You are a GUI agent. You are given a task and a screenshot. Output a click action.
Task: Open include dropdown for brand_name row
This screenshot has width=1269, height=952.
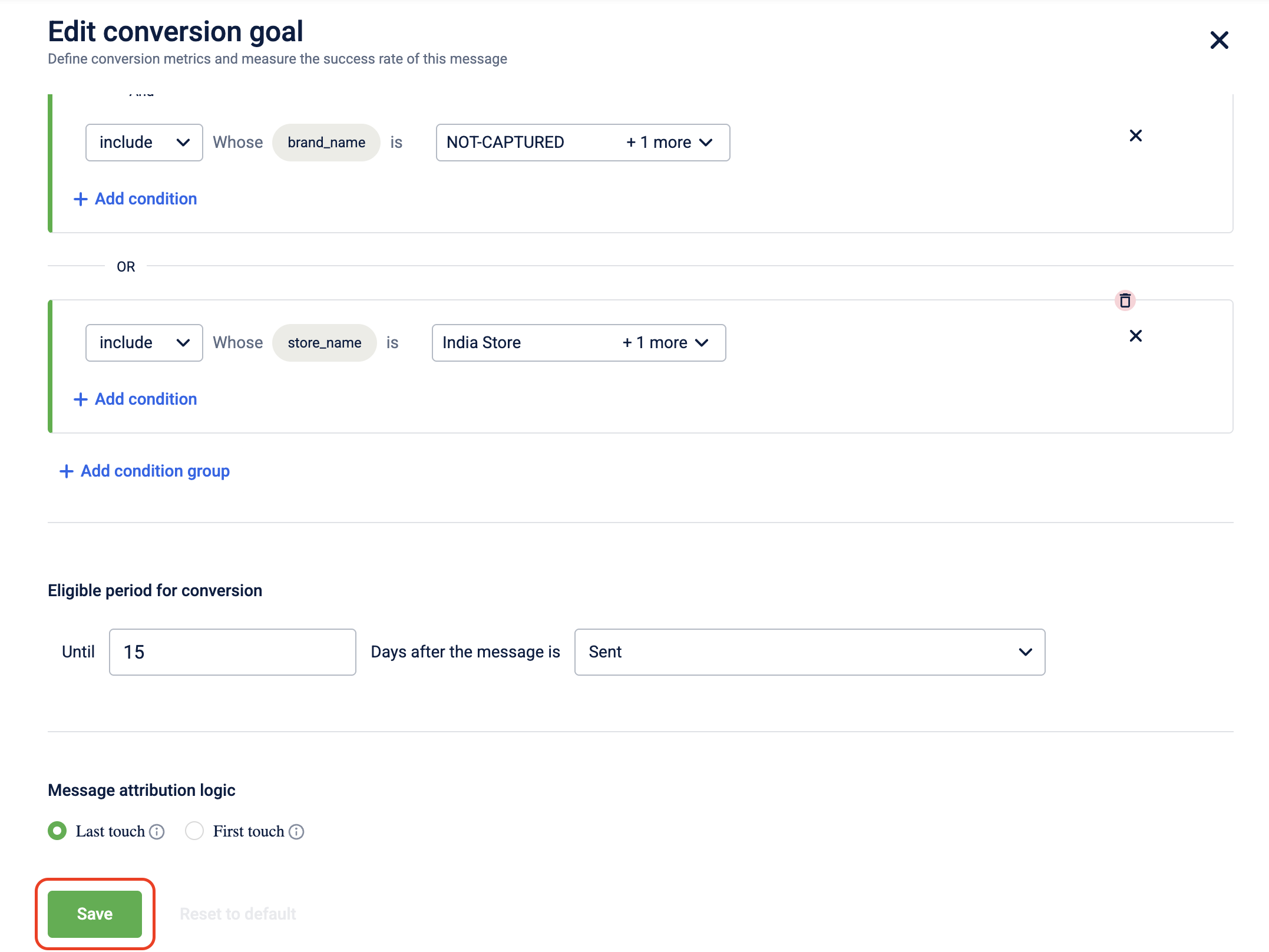pos(144,143)
